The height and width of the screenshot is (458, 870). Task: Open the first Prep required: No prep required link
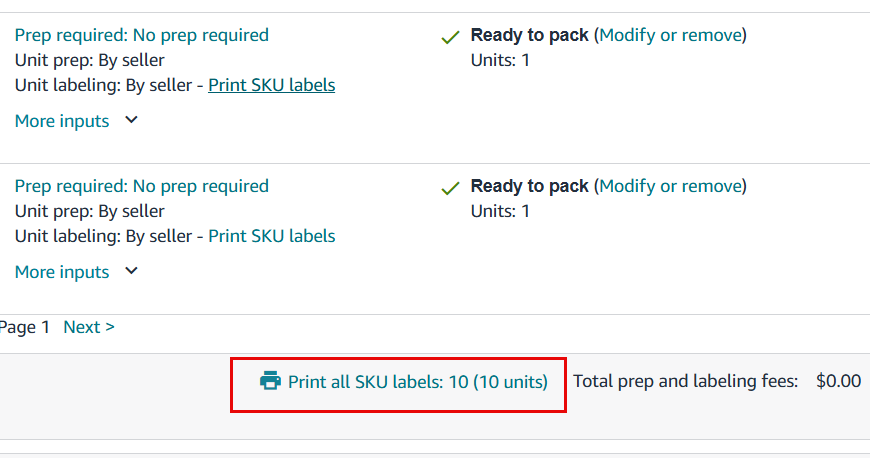click(141, 35)
